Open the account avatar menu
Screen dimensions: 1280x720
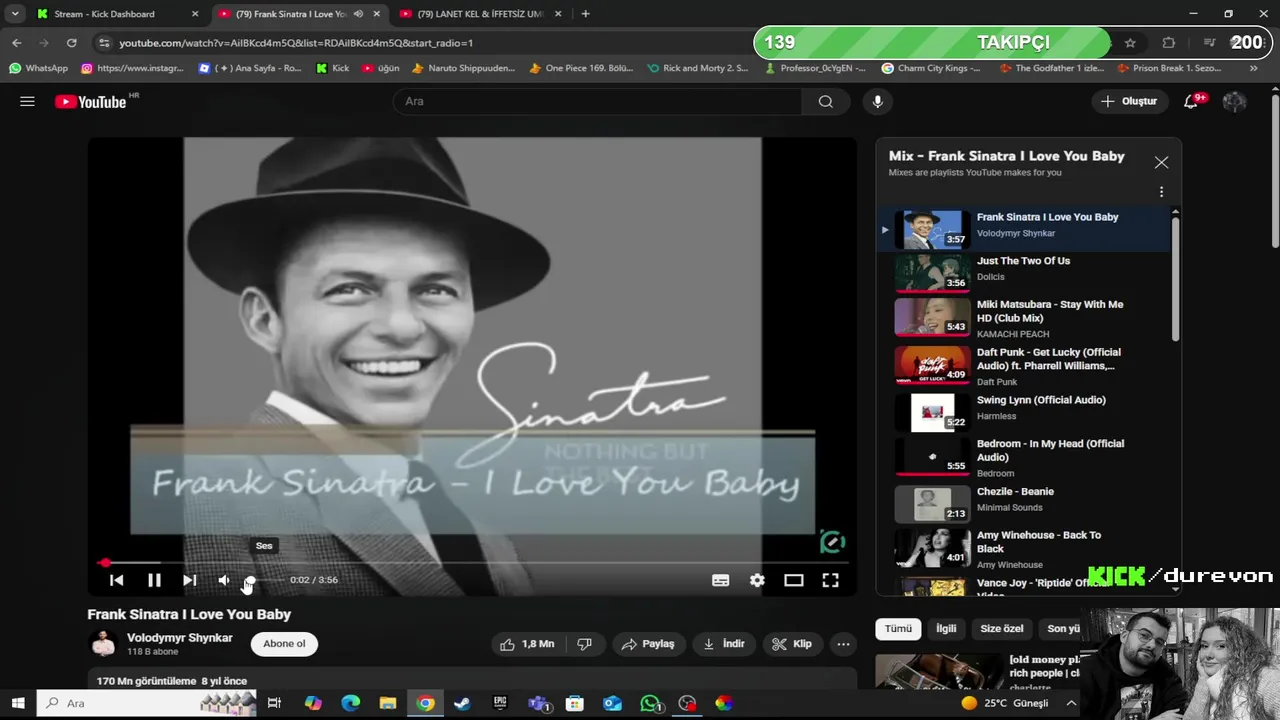pos(1234,101)
